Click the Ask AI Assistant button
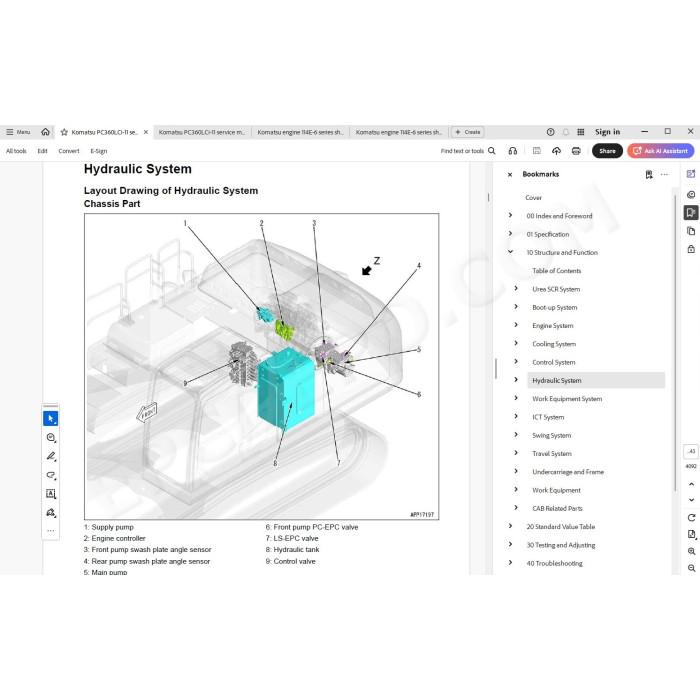 tap(661, 151)
